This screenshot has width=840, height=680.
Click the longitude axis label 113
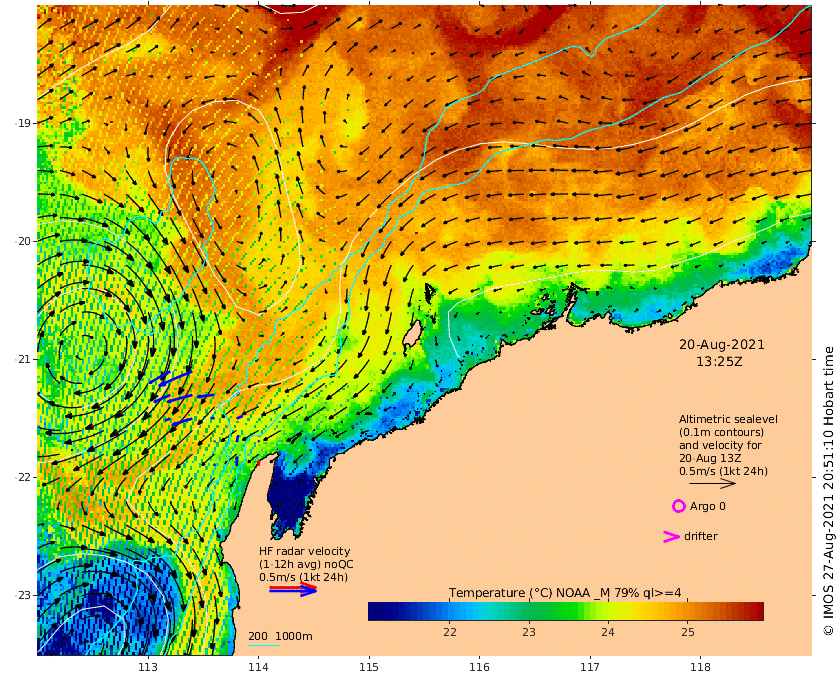click(148, 667)
